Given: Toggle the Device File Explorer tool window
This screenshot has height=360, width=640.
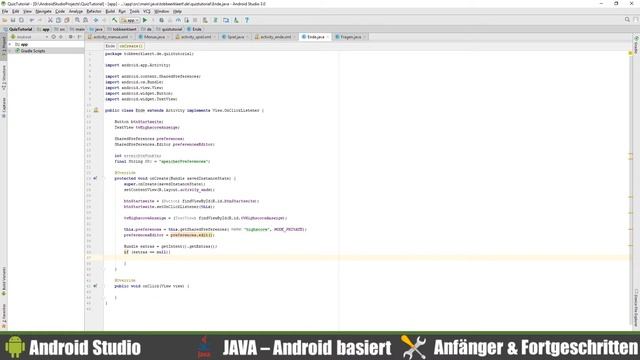Looking at the screenshot, I should click(636, 308).
